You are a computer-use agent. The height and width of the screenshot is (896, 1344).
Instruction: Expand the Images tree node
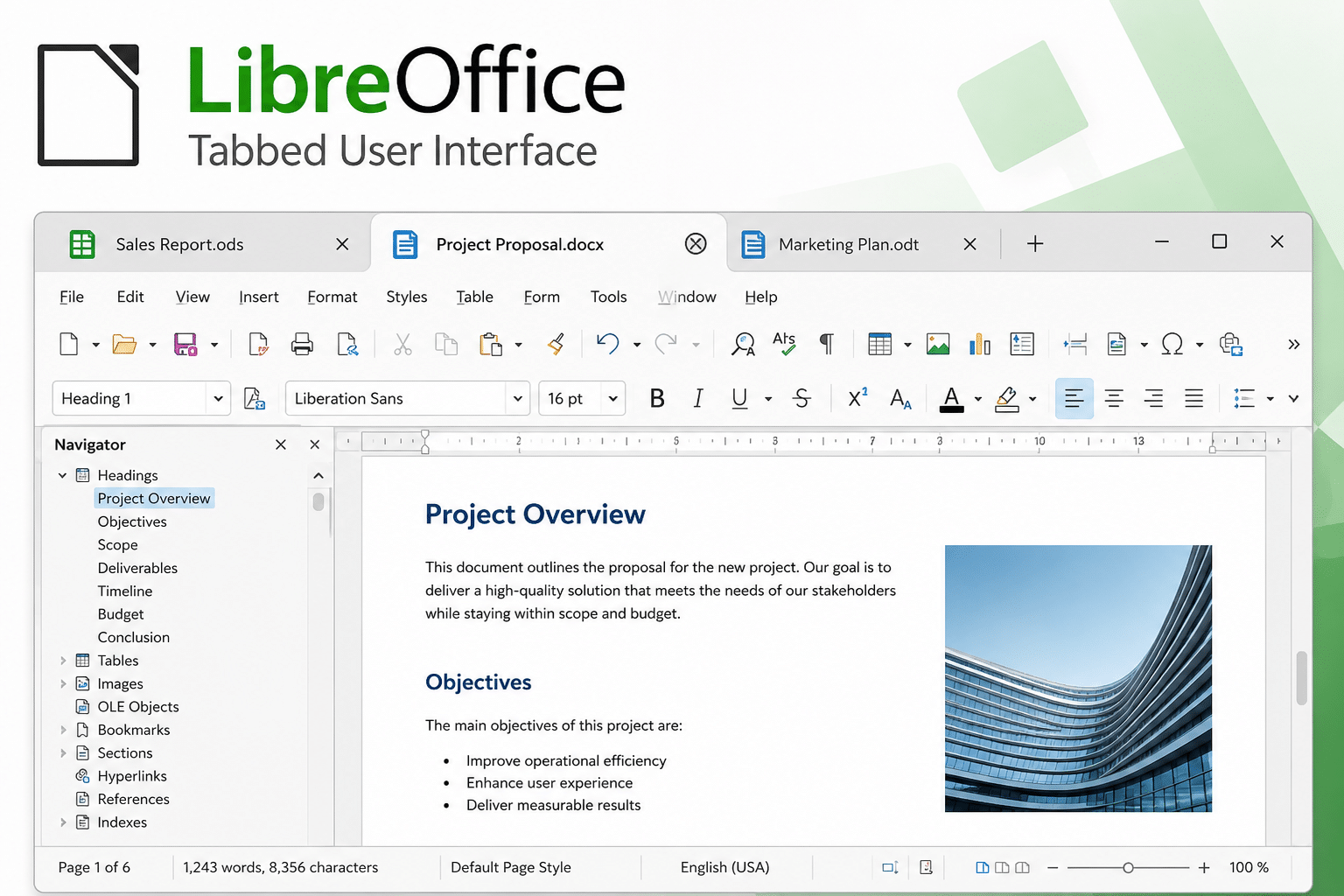coord(63,683)
